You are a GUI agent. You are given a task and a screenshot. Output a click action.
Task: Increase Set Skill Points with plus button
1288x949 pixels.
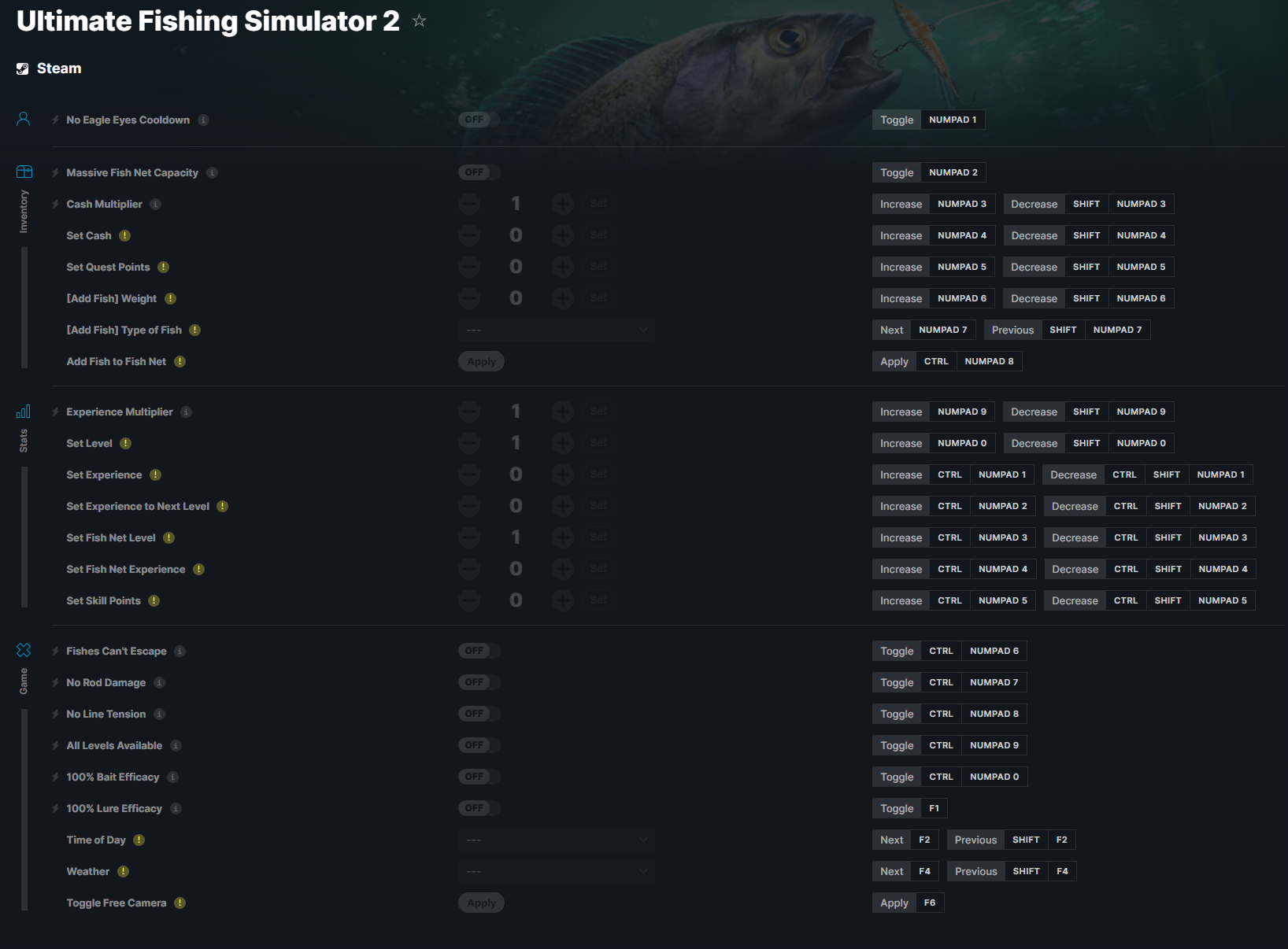(x=562, y=600)
